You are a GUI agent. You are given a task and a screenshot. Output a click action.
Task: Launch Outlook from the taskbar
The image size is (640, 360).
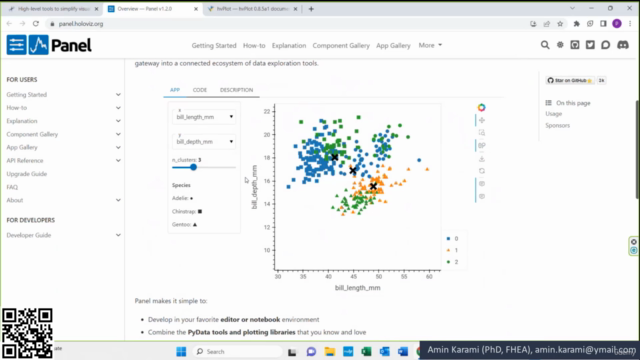[384, 351]
